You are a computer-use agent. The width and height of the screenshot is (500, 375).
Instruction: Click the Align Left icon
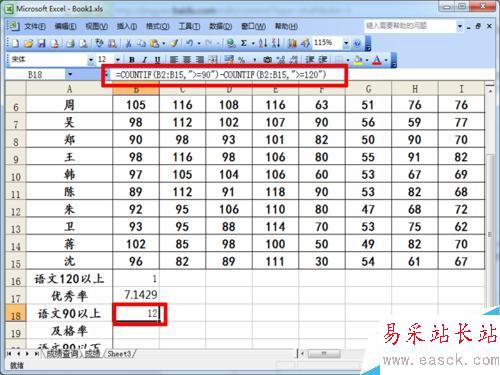(x=174, y=60)
